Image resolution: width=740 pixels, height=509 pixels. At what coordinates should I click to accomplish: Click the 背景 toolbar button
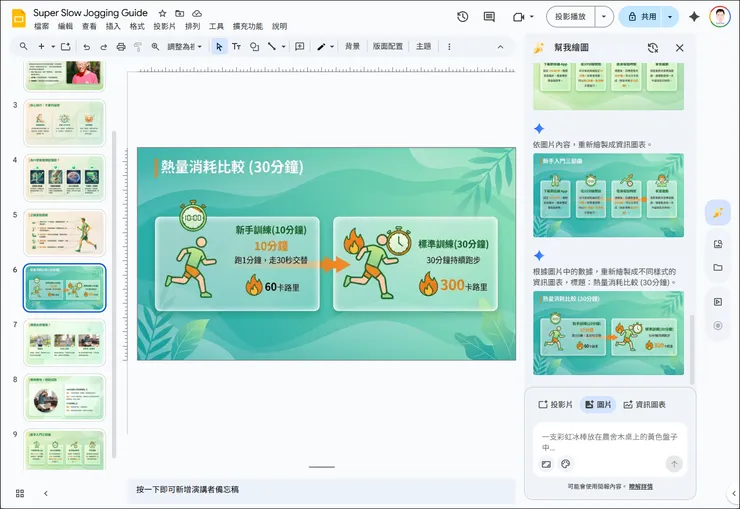pos(353,46)
